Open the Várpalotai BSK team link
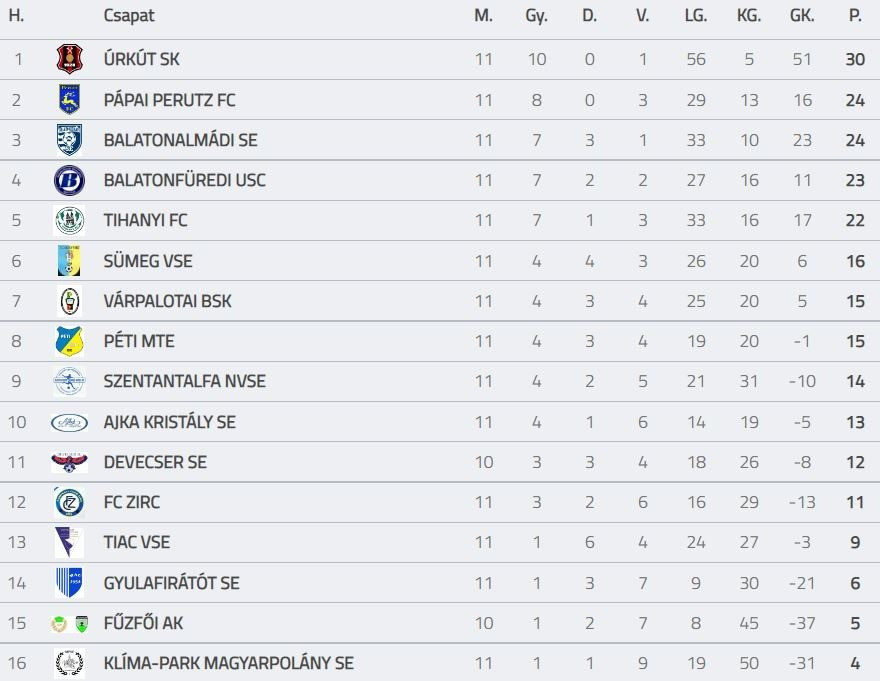This screenshot has height=681, width=880. pyautogui.click(x=167, y=301)
